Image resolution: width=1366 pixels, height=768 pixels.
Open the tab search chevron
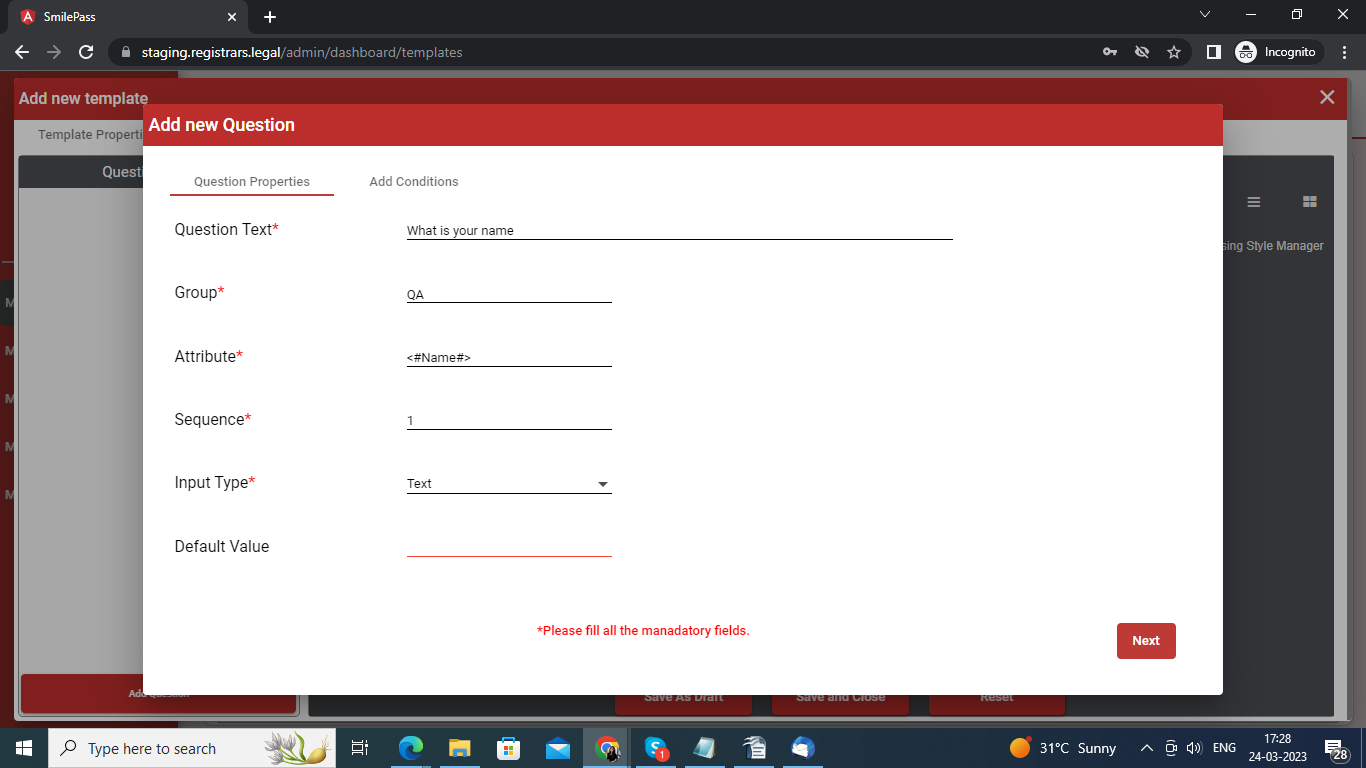[x=1205, y=14]
